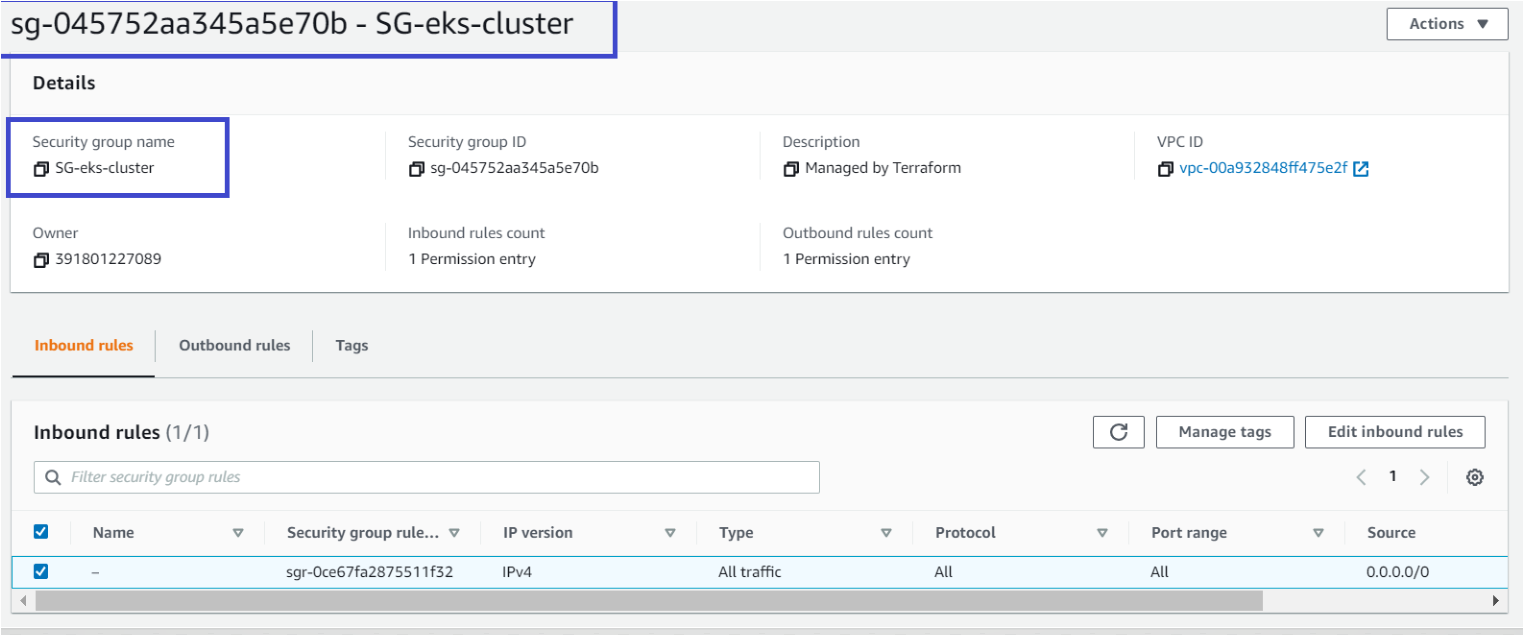Image resolution: width=1524 pixels, height=636 pixels.
Task: Open the Tags tab
Action: pyautogui.click(x=352, y=346)
